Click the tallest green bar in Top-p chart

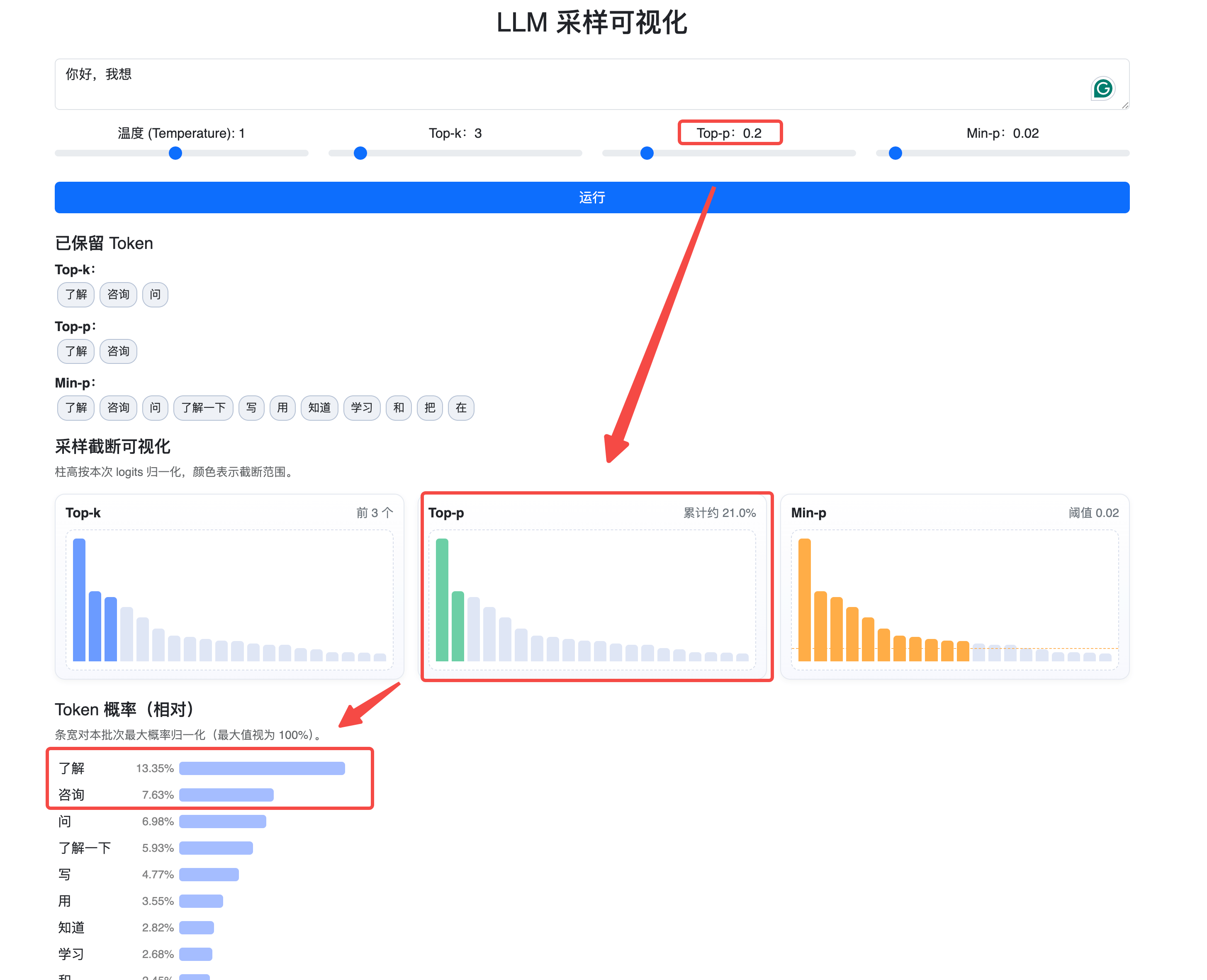click(x=442, y=599)
